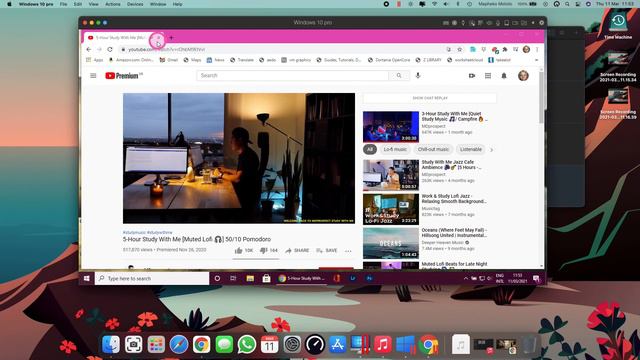Open the YouTube hamburger guide menu
The image size is (640, 360).
click(x=93, y=76)
